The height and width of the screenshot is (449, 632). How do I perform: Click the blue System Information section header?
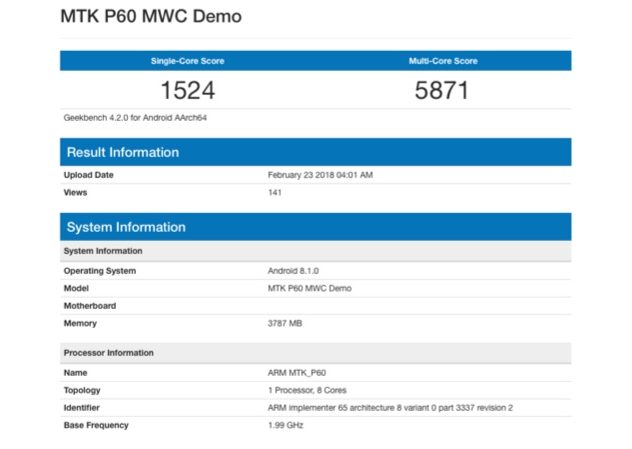point(126,227)
